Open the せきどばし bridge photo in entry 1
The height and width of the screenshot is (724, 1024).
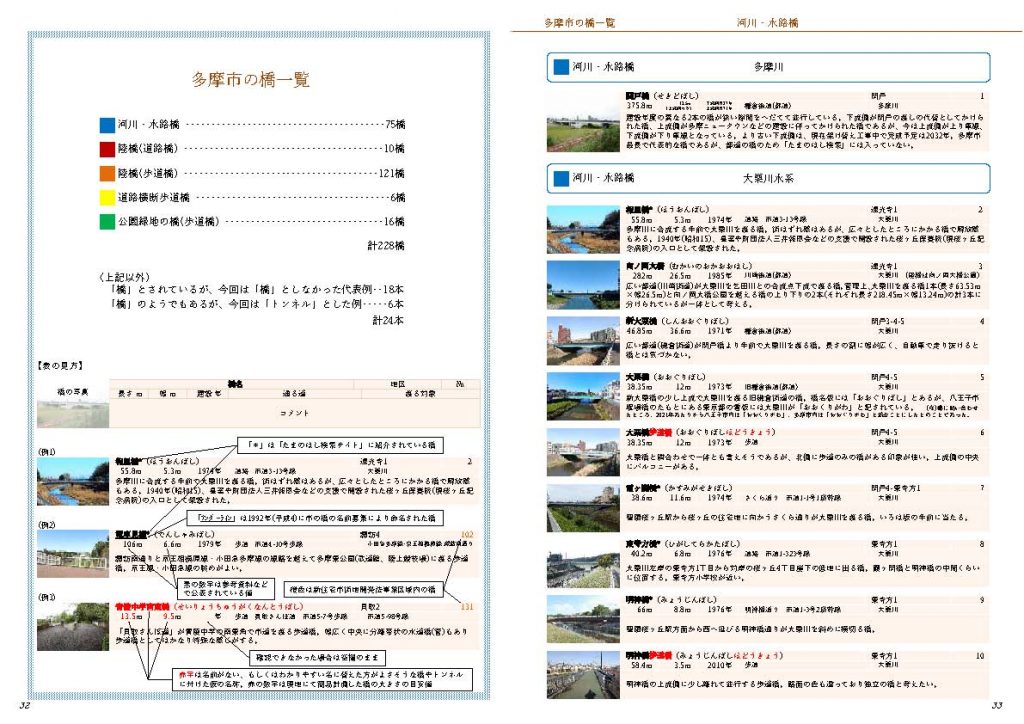tap(583, 122)
